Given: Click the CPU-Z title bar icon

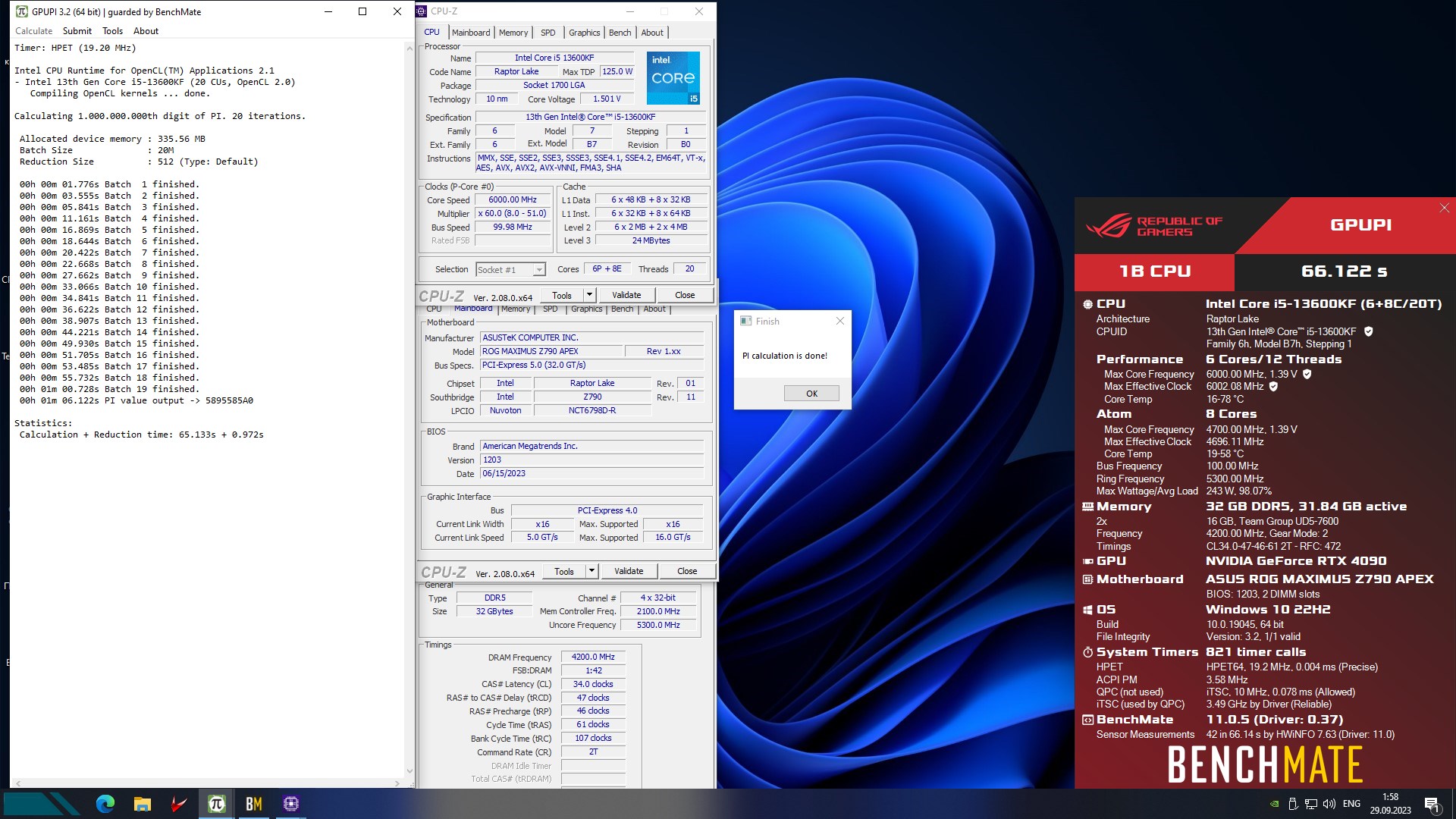Looking at the screenshot, I should [422, 11].
